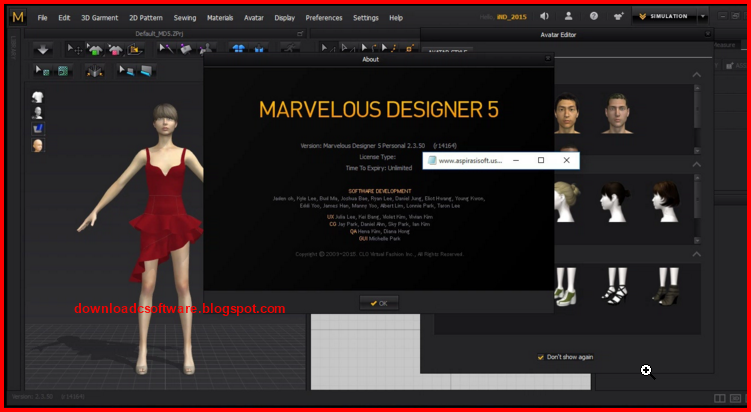Open the 2D Pattern menu
751x412 pixels.
pyautogui.click(x=146, y=18)
